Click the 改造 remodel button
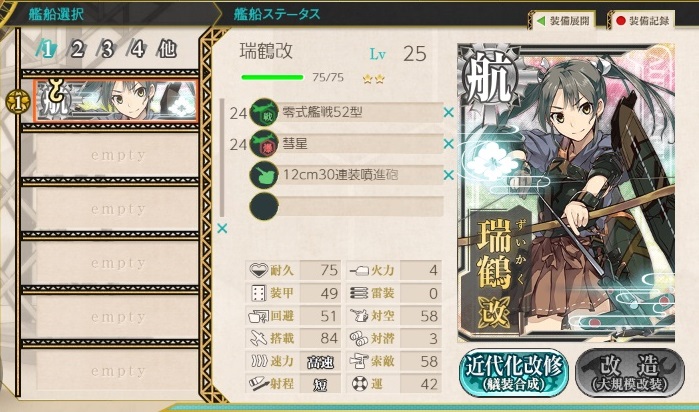The height and width of the screenshot is (412, 699). point(630,373)
